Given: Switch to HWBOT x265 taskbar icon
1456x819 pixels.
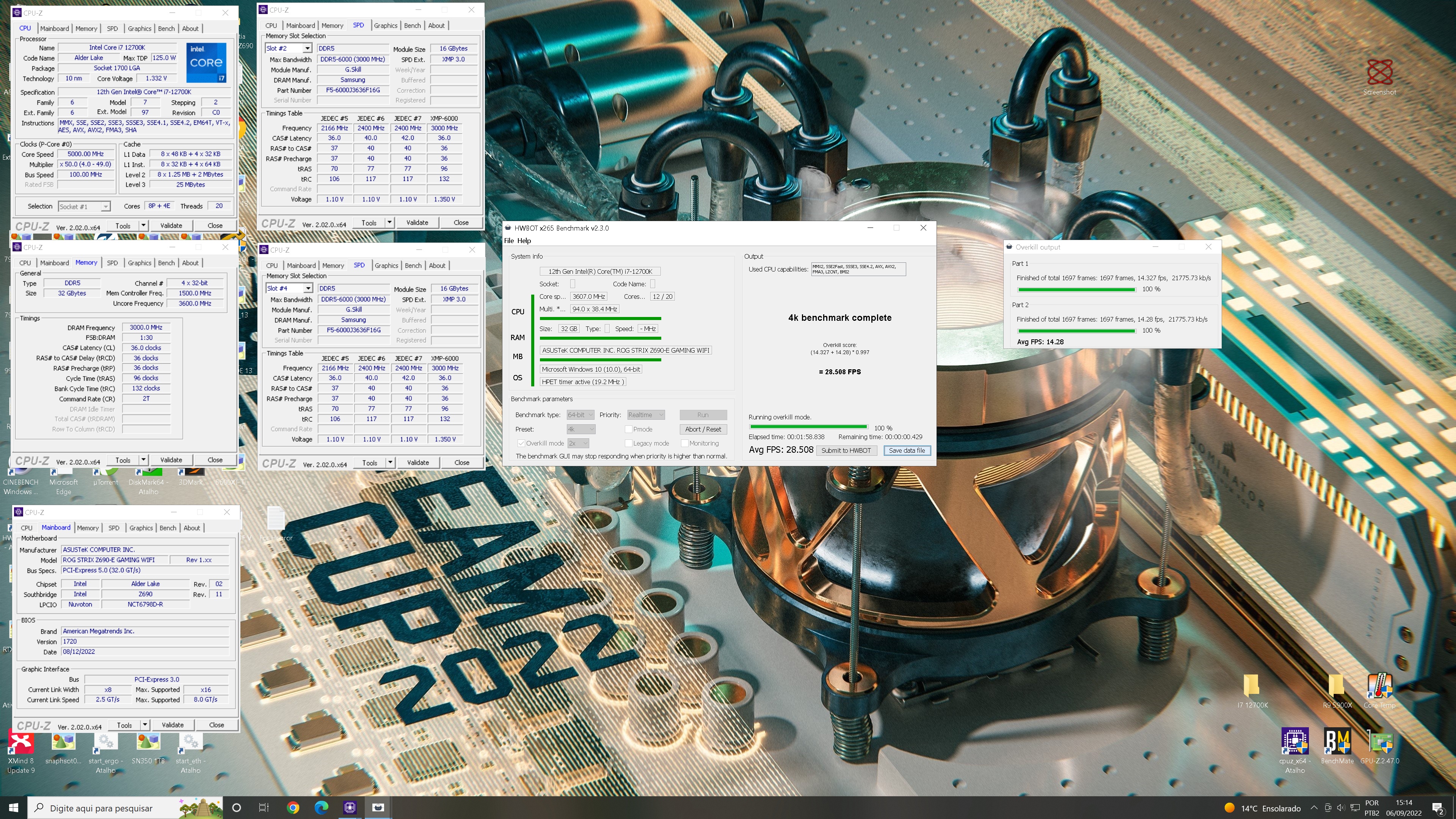Looking at the screenshot, I should [x=378, y=808].
